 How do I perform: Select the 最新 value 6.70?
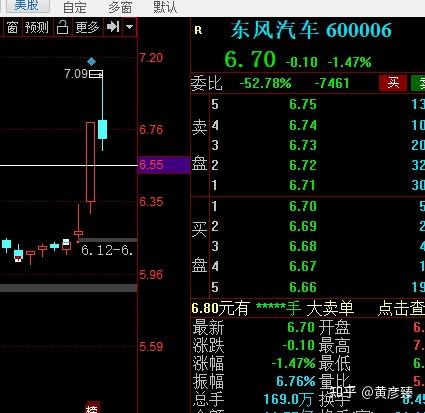coord(301,327)
